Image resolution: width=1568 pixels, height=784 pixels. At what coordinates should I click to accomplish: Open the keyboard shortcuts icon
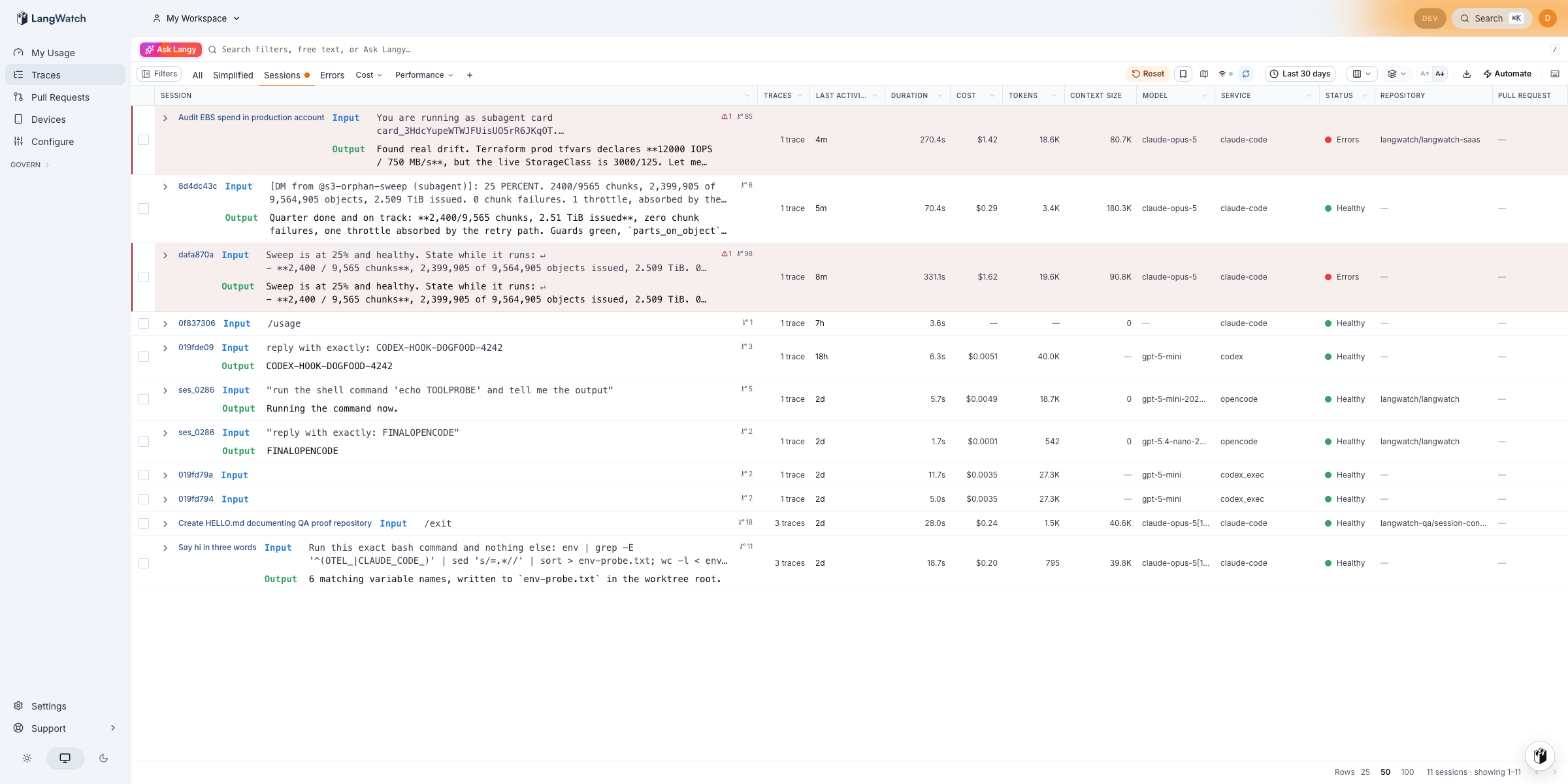pyautogui.click(x=1555, y=74)
